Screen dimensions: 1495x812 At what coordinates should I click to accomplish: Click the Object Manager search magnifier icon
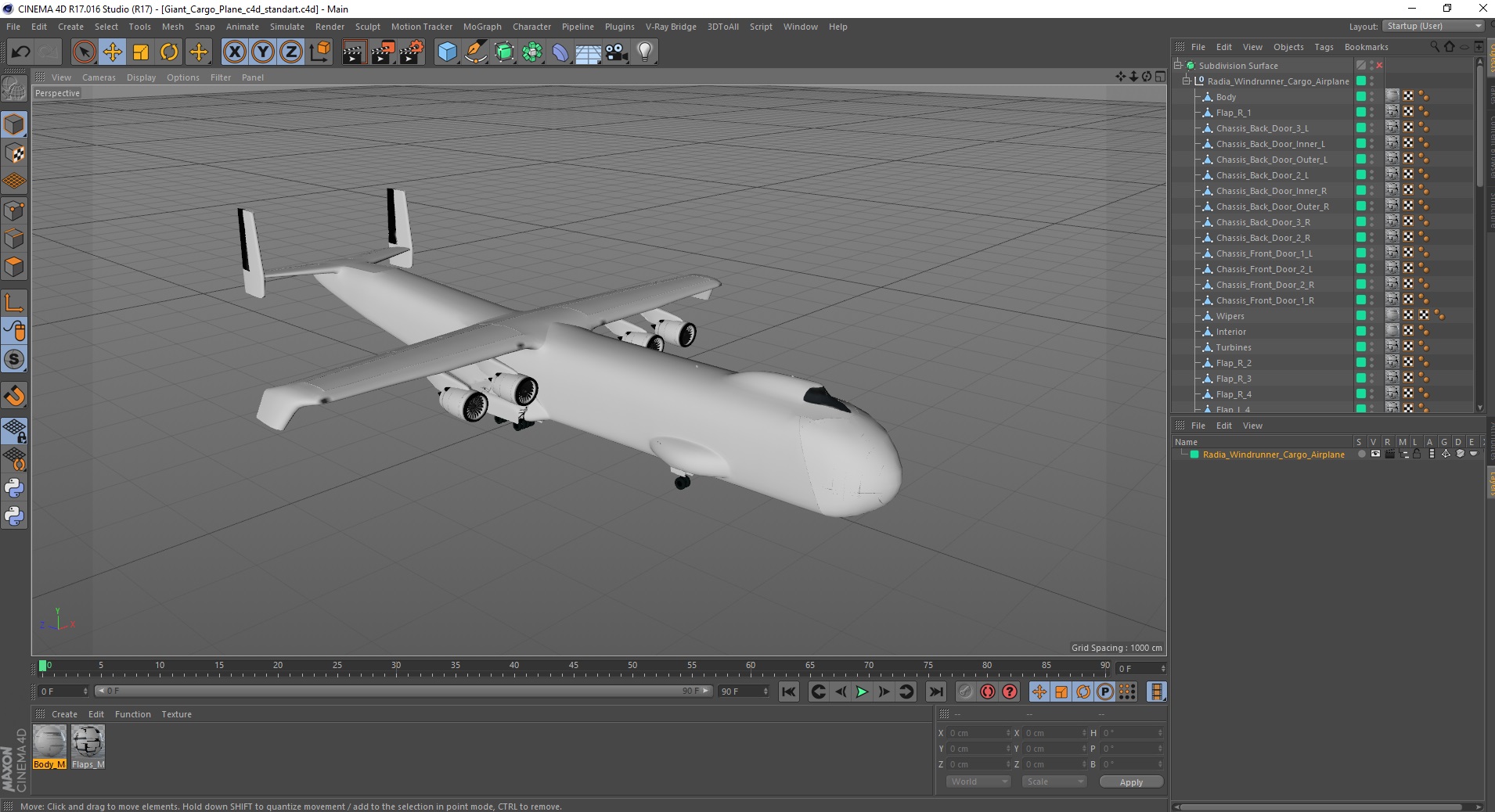(1434, 47)
